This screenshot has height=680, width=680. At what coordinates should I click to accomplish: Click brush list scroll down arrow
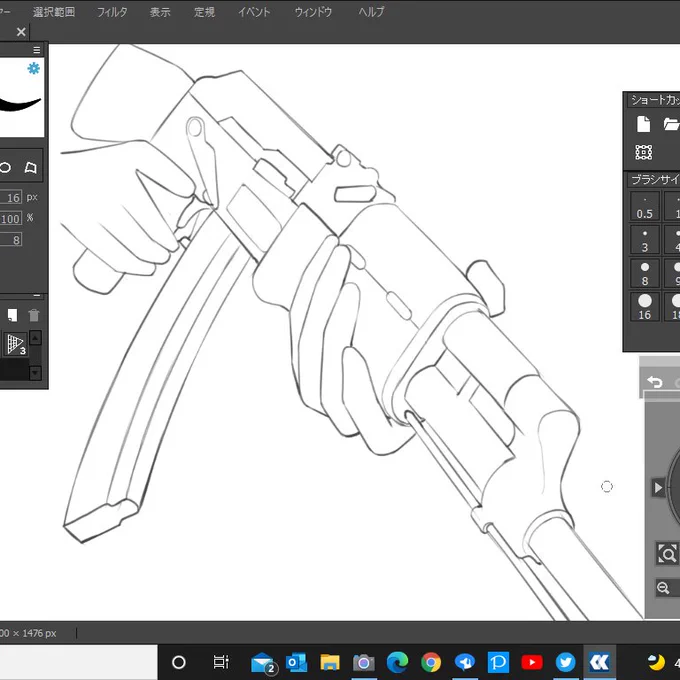(x=36, y=373)
